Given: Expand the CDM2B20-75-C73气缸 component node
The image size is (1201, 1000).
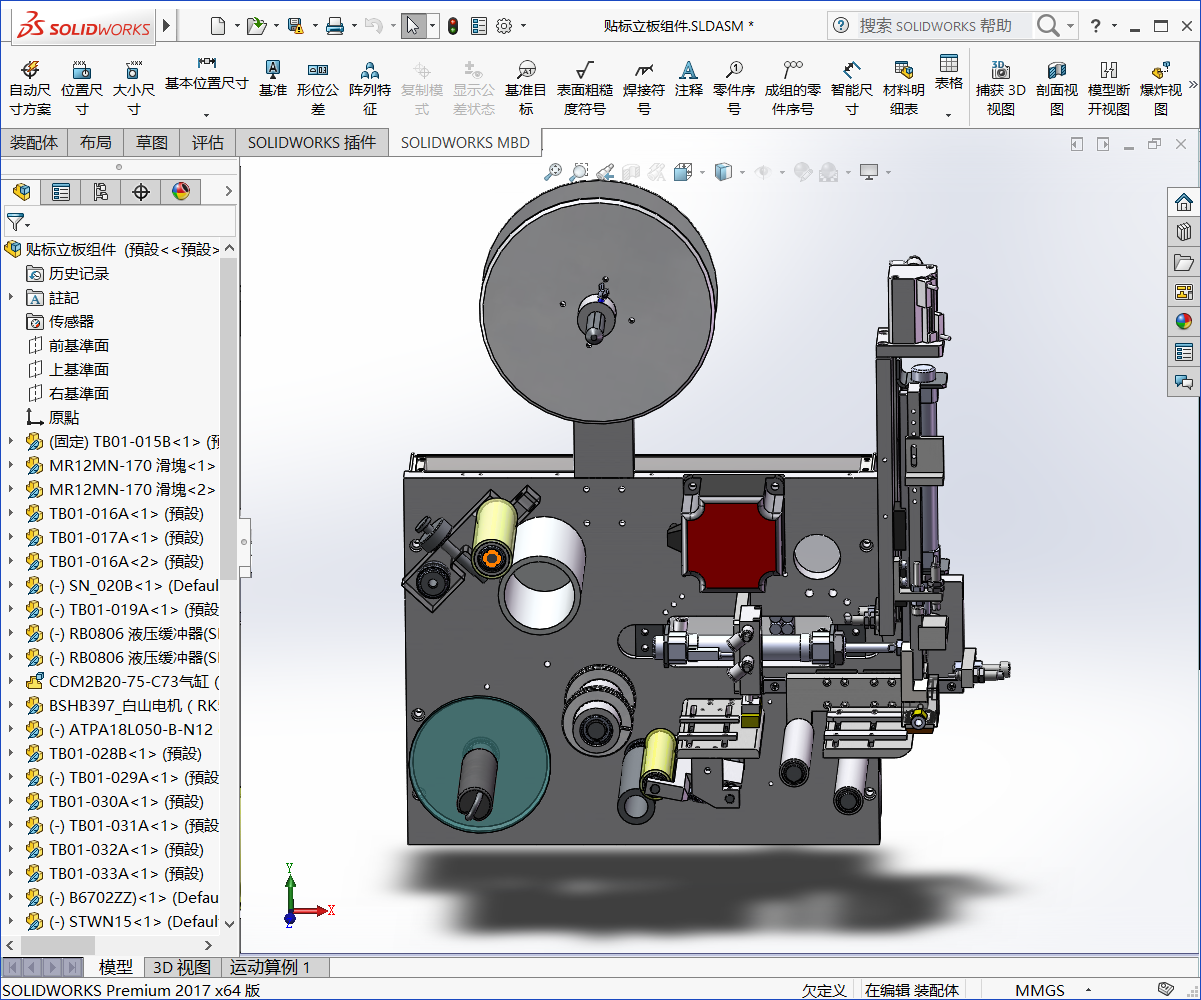Looking at the screenshot, I should click(11, 681).
